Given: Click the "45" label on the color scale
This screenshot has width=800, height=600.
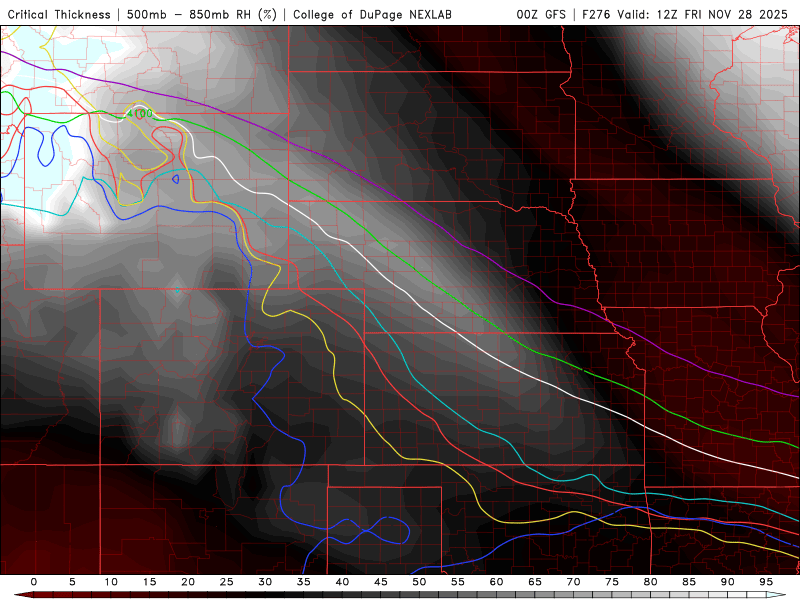Looking at the screenshot, I should pos(381,582).
